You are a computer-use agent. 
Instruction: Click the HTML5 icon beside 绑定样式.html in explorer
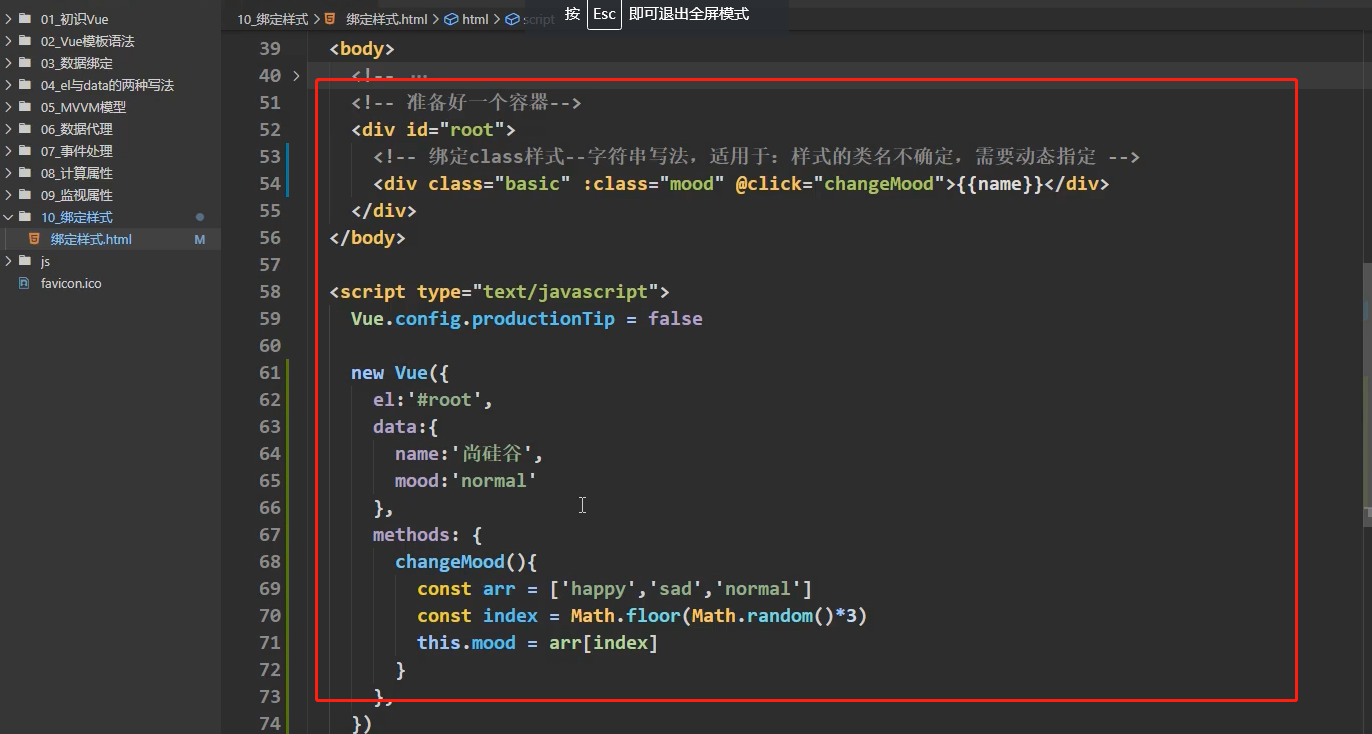coord(35,239)
